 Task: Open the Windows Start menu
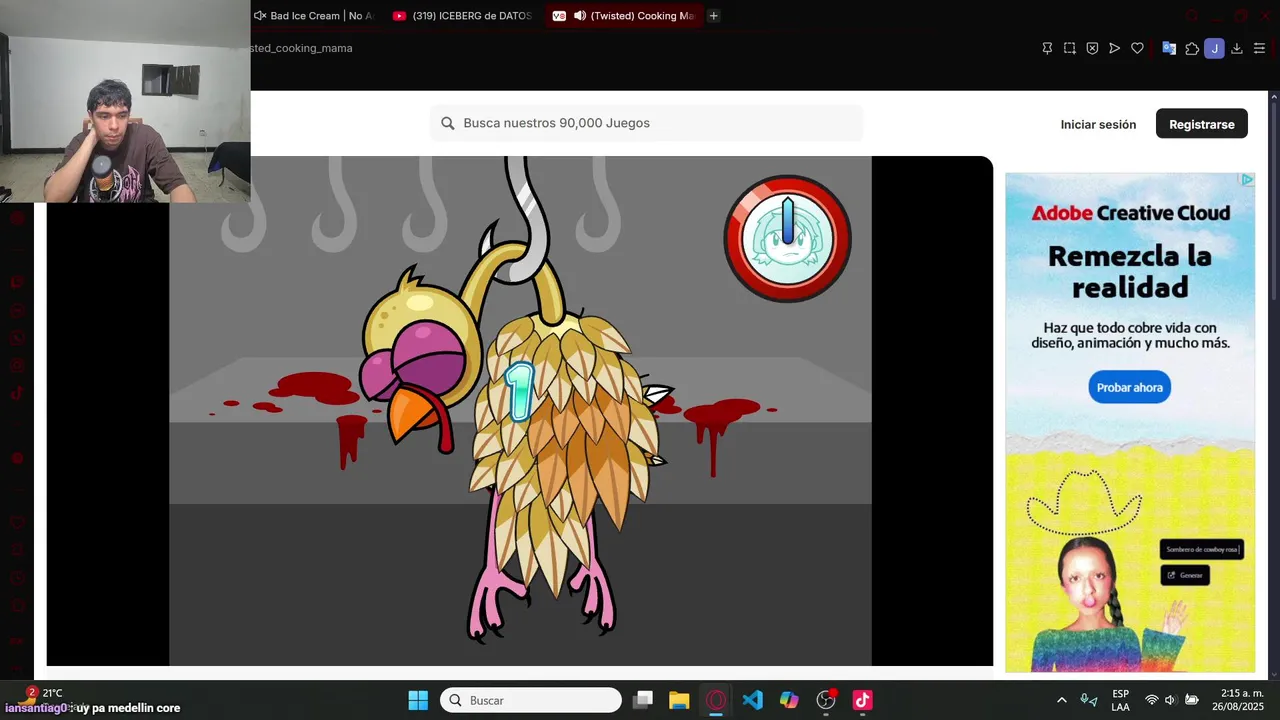(x=418, y=700)
